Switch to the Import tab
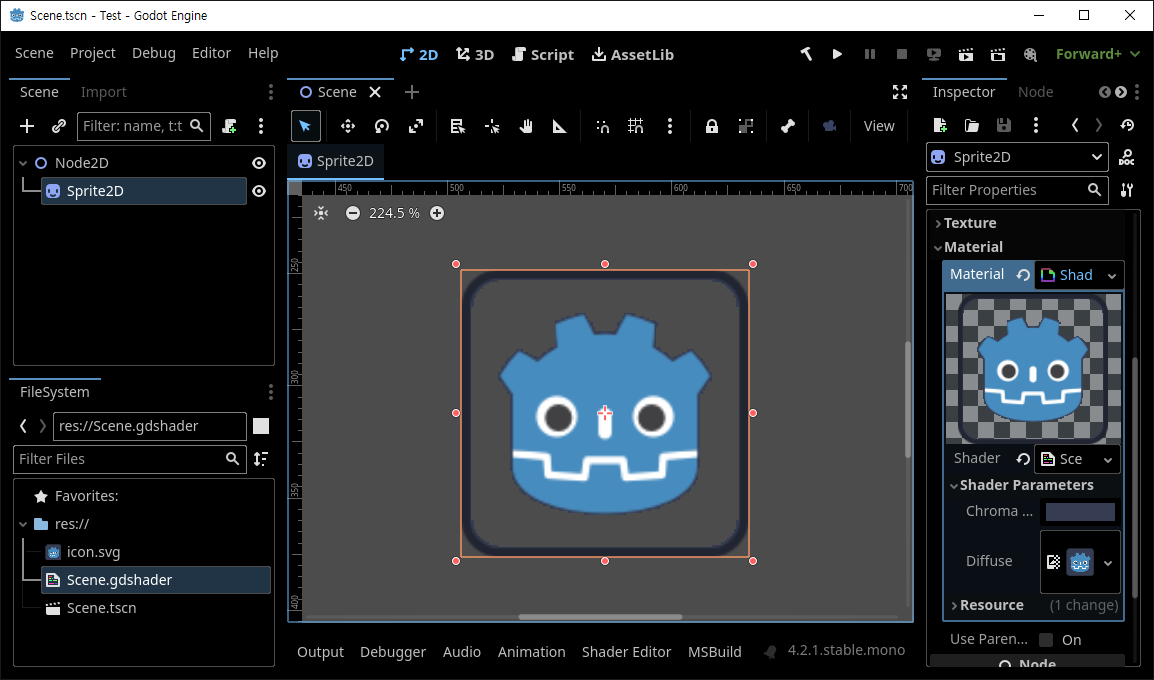The height and width of the screenshot is (680, 1154). point(104,92)
